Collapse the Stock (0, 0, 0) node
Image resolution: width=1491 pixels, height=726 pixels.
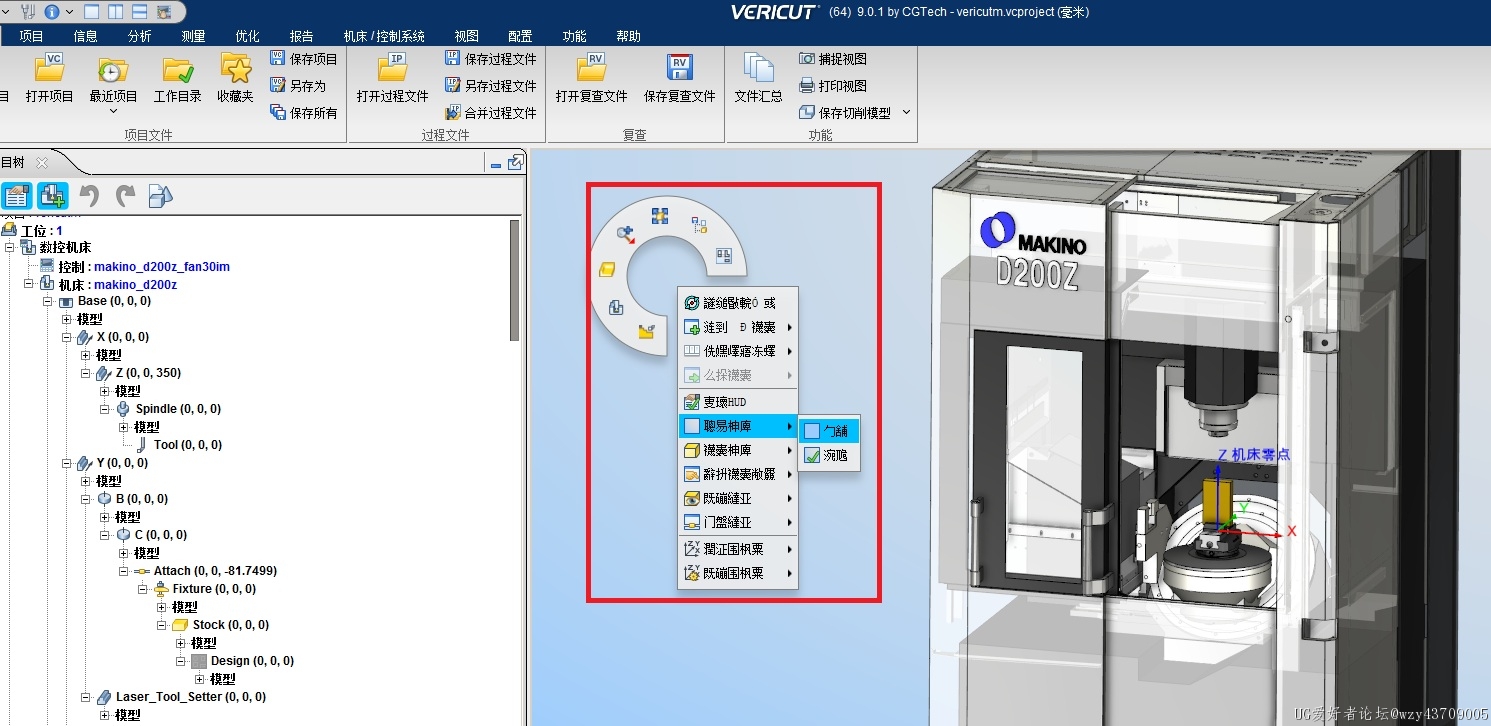click(x=163, y=625)
